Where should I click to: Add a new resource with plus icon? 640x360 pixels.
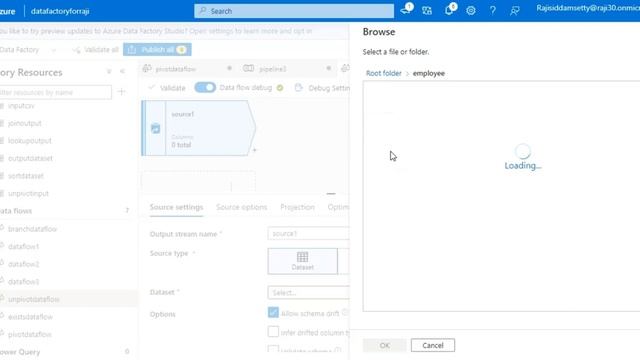click(x=121, y=92)
